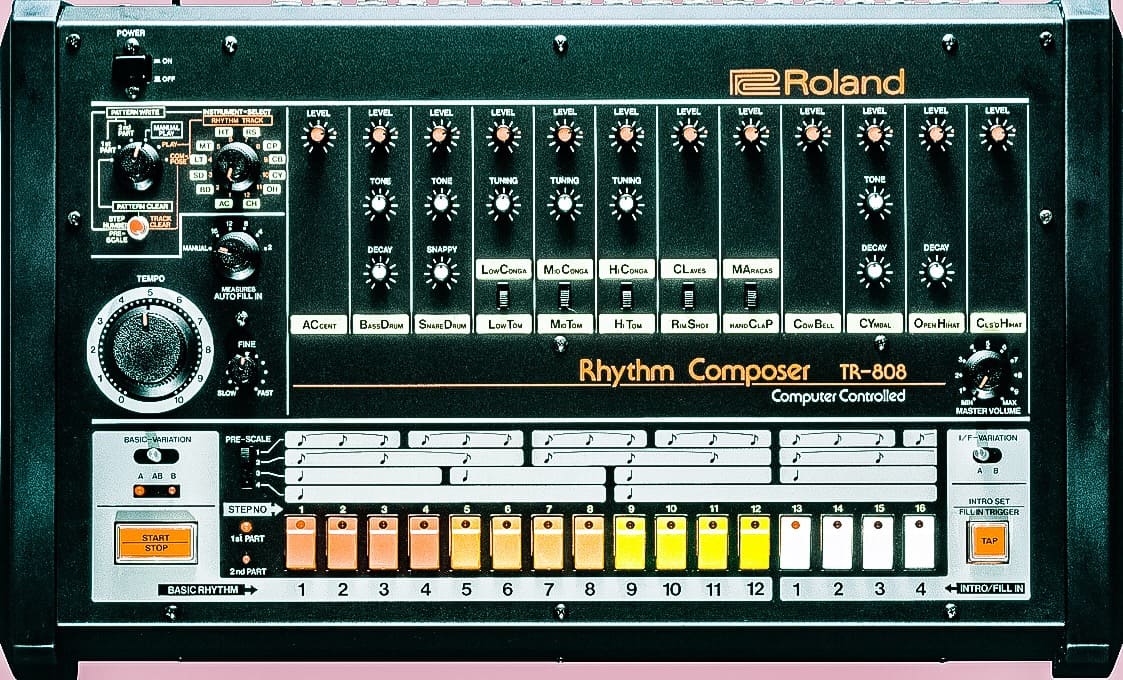Screen dimensions: 1123x680
Task: Click the Mid Tom Tuning knob
Action: coord(564,204)
